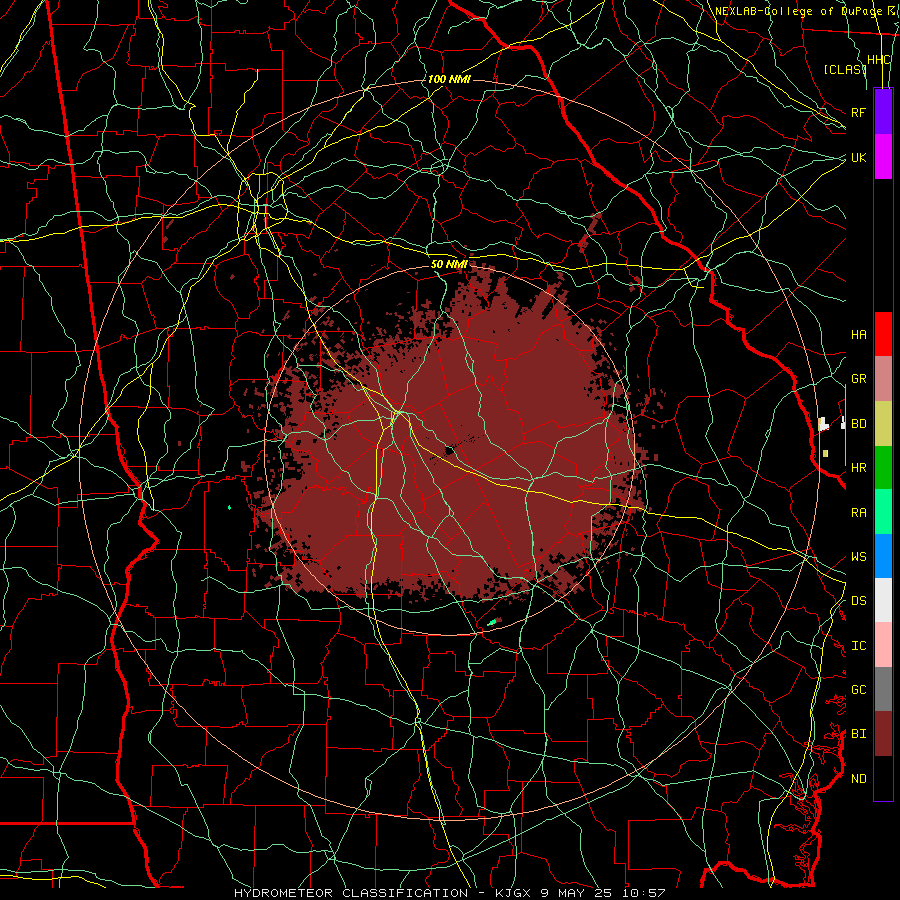Click the 'ND' legend label
The width and height of the screenshot is (900, 900).
coord(859,779)
